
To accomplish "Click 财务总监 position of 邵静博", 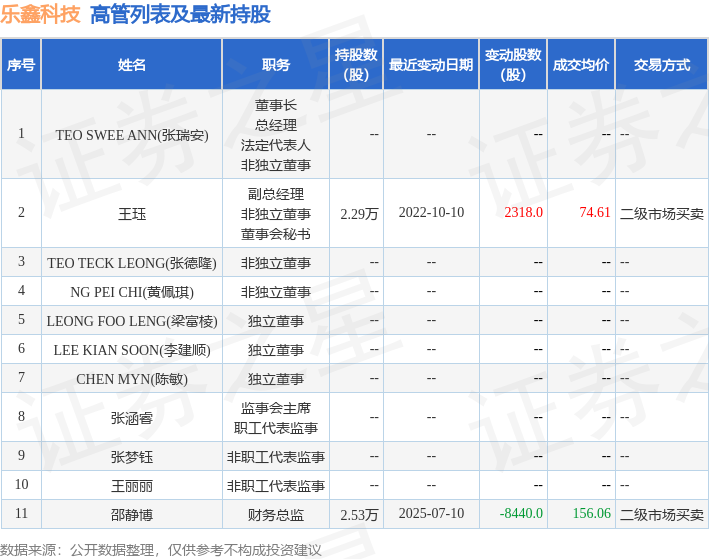I will pos(275,515).
